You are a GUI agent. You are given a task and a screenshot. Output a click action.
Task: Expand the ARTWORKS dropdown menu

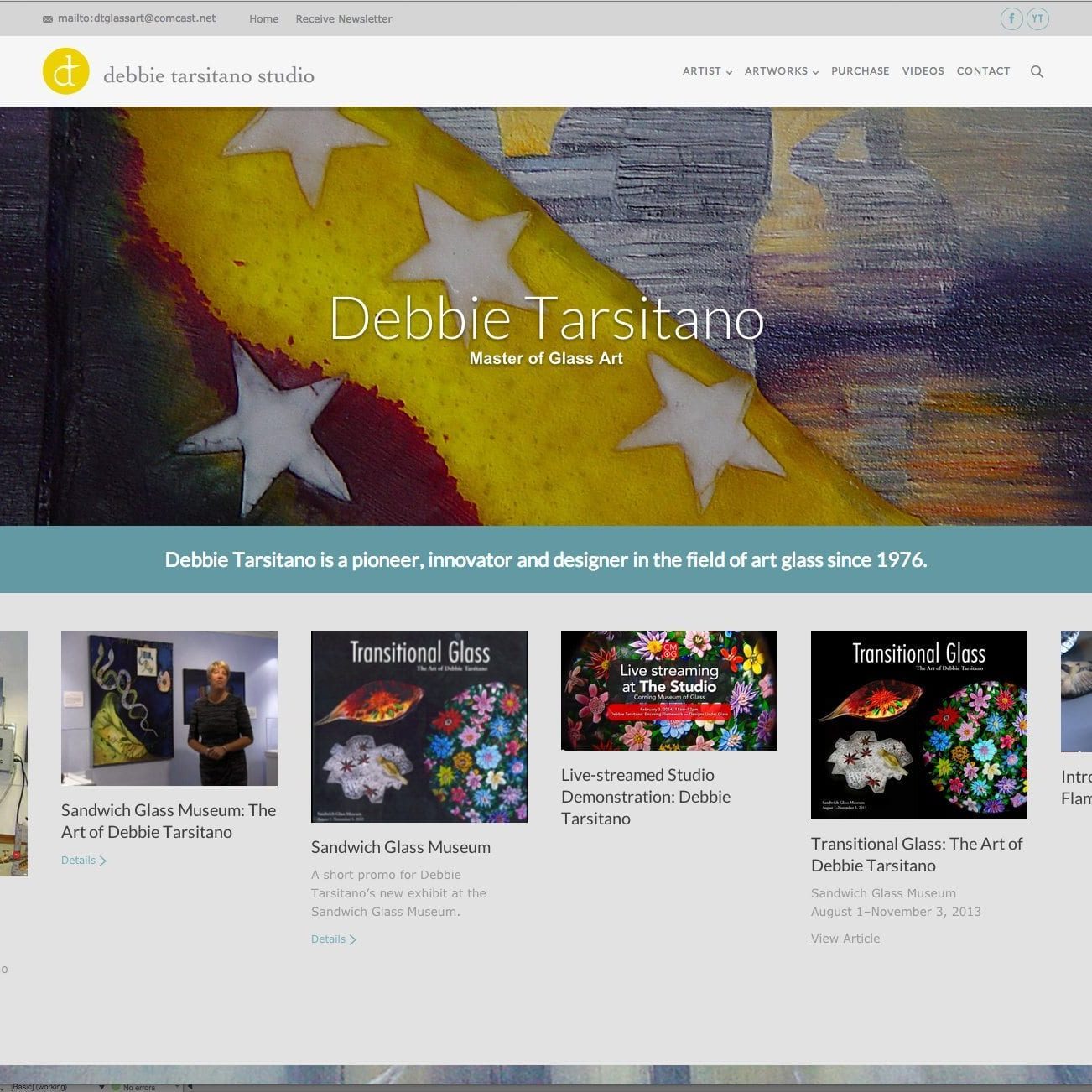point(781,71)
